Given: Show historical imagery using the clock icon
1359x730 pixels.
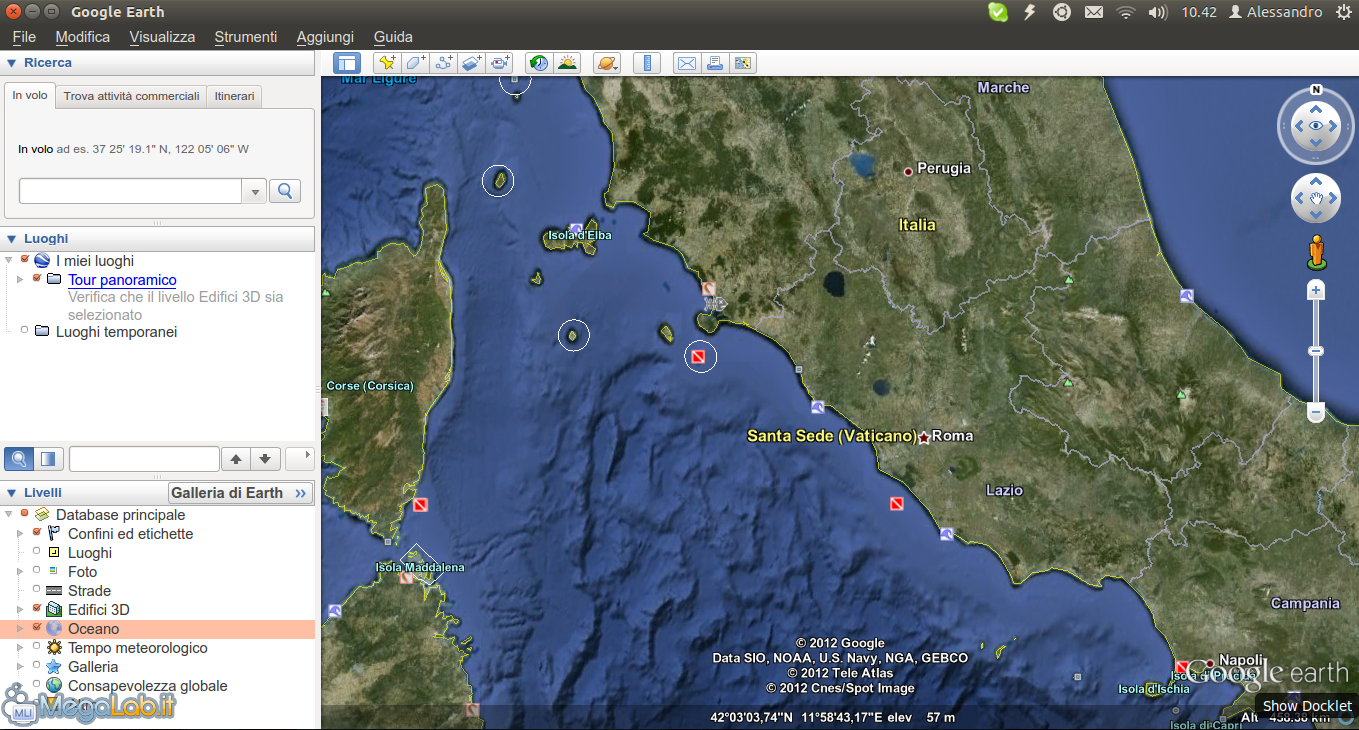Looking at the screenshot, I should 539,63.
